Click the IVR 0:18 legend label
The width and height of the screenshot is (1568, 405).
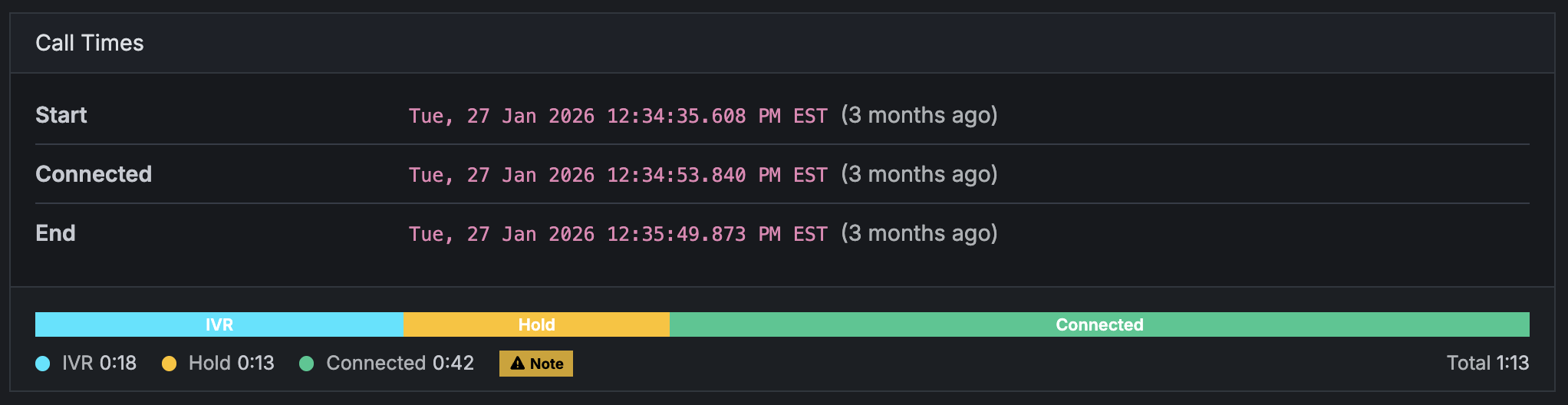coord(100,363)
